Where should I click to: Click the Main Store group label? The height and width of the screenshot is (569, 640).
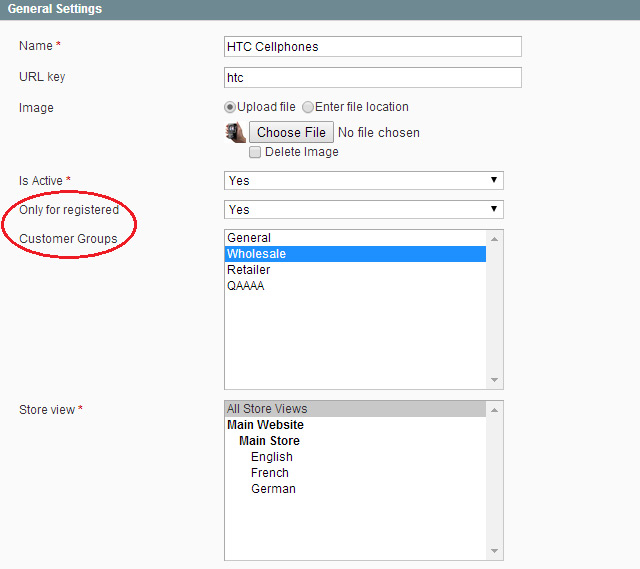coord(269,441)
